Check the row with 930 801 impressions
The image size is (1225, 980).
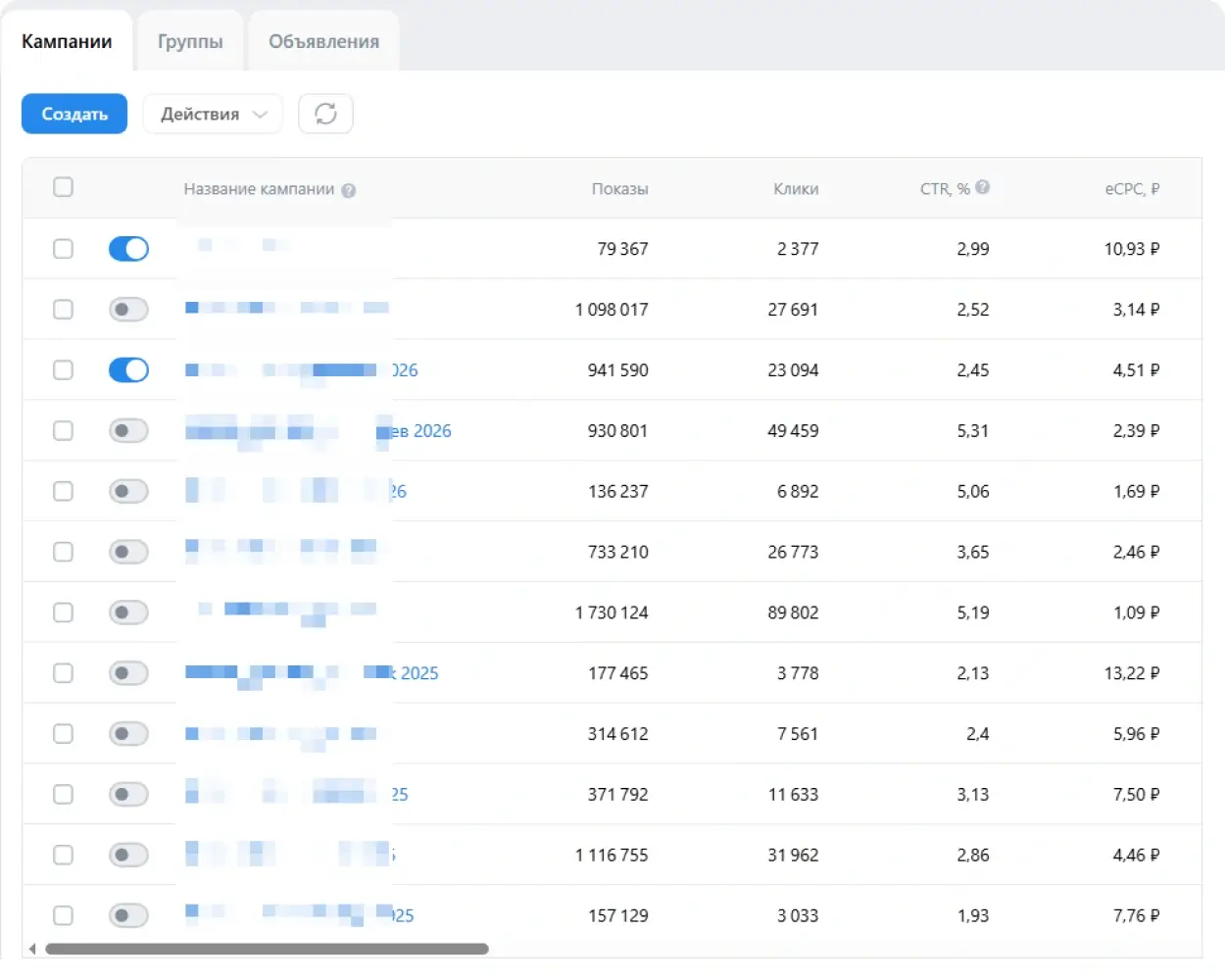[63, 431]
